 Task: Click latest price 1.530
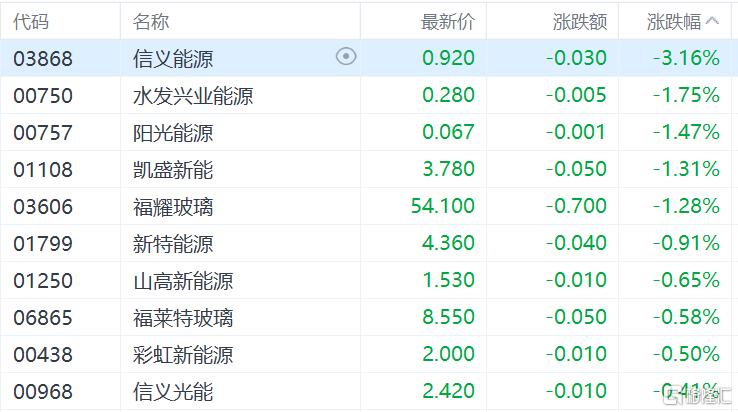click(449, 280)
